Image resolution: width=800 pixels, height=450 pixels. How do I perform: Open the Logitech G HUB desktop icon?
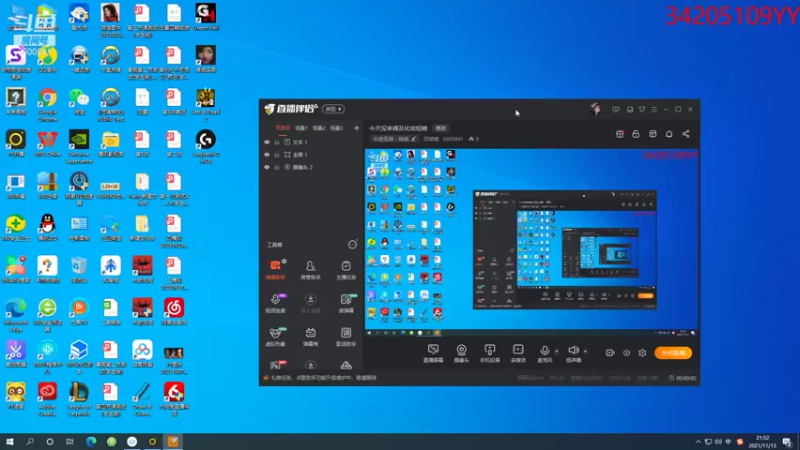point(206,146)
